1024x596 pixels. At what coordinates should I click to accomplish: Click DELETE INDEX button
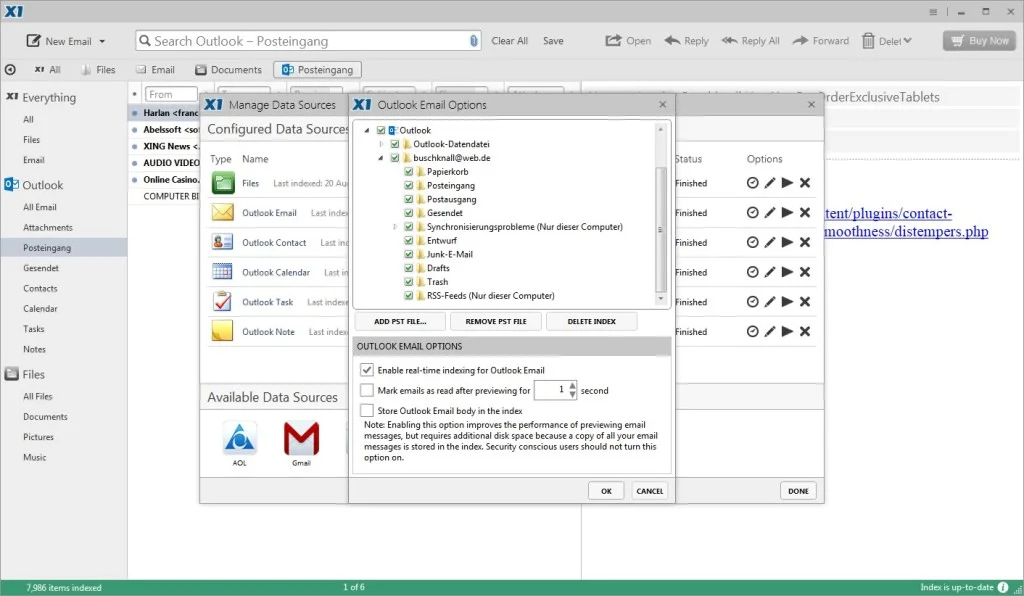(x=591, y=321)
